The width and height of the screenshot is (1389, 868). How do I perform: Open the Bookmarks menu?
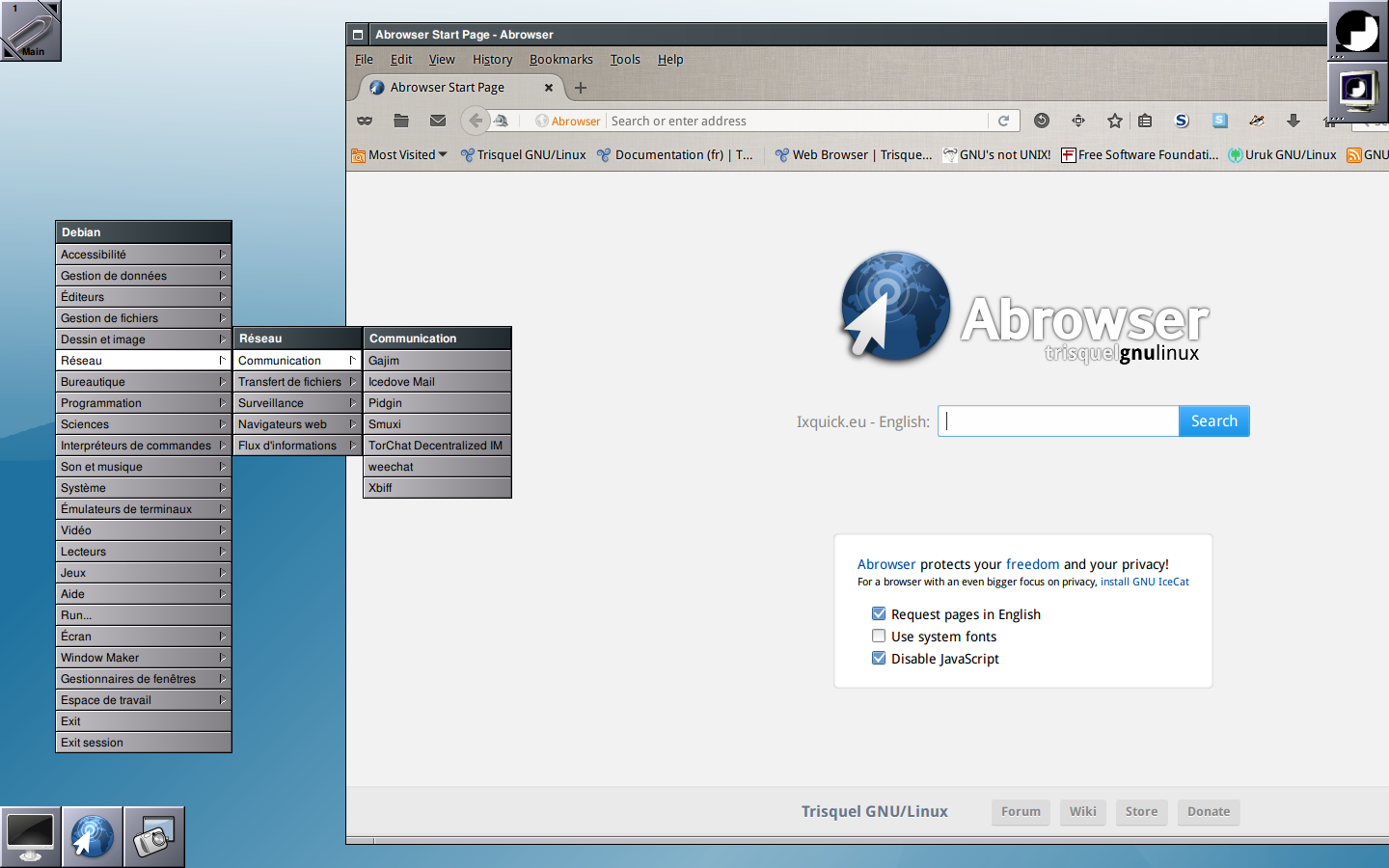(560, 60)
